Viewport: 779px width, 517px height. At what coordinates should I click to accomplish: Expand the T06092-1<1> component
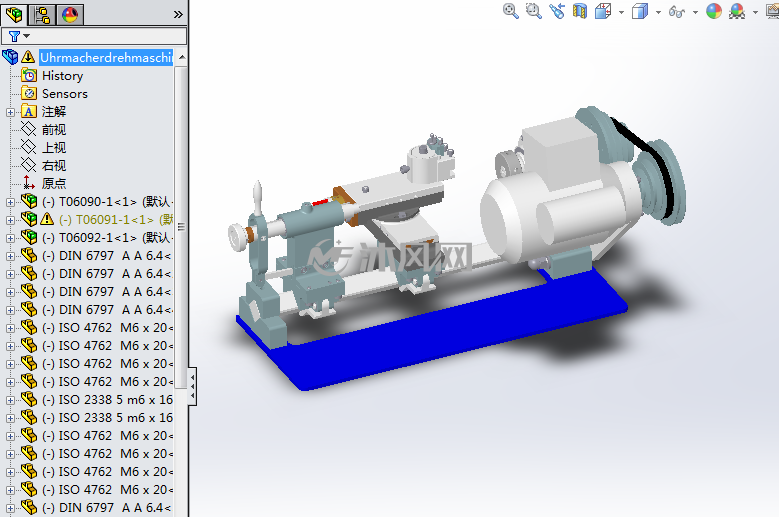pos(10,238)
